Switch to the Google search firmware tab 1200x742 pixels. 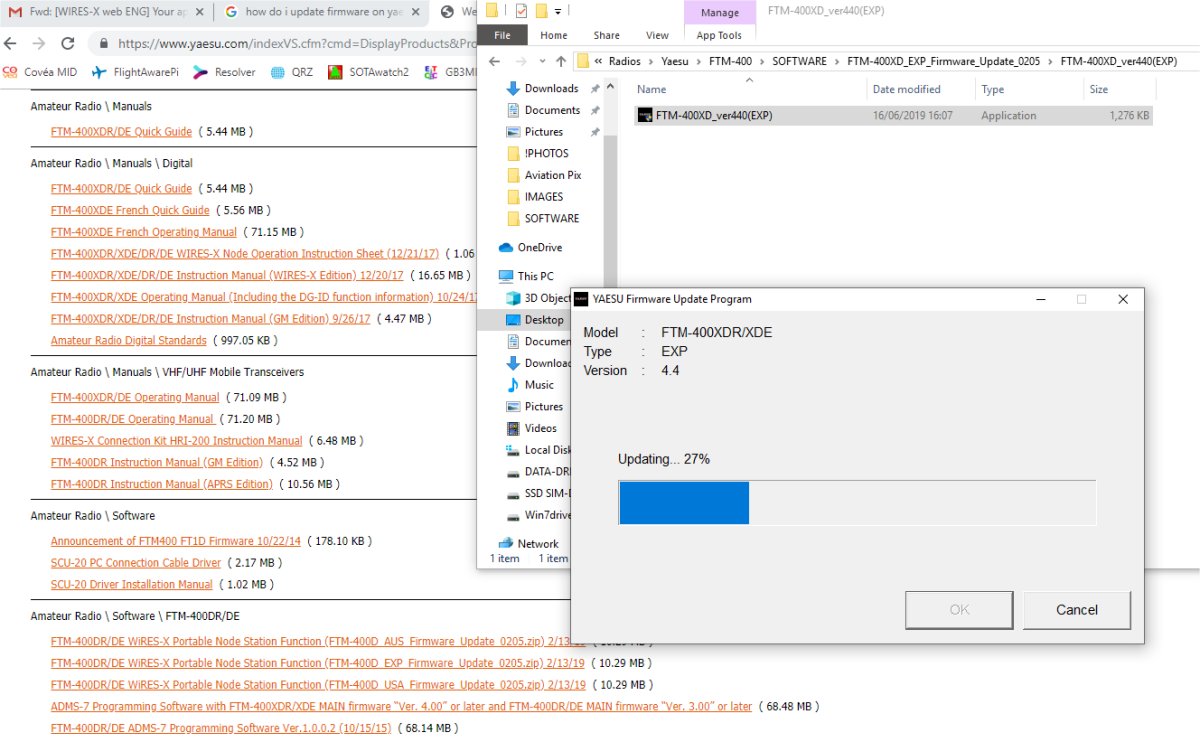(x=320, y=12)
